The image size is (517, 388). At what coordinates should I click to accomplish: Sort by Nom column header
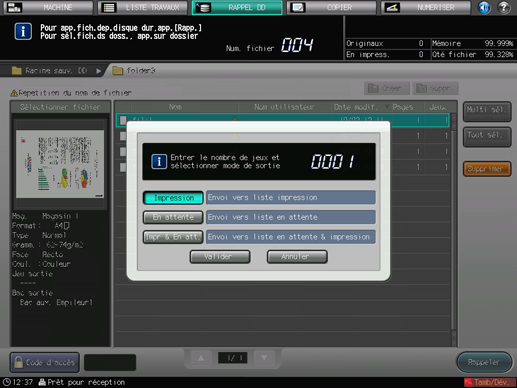pyautogui.click(x=175, y=107)
